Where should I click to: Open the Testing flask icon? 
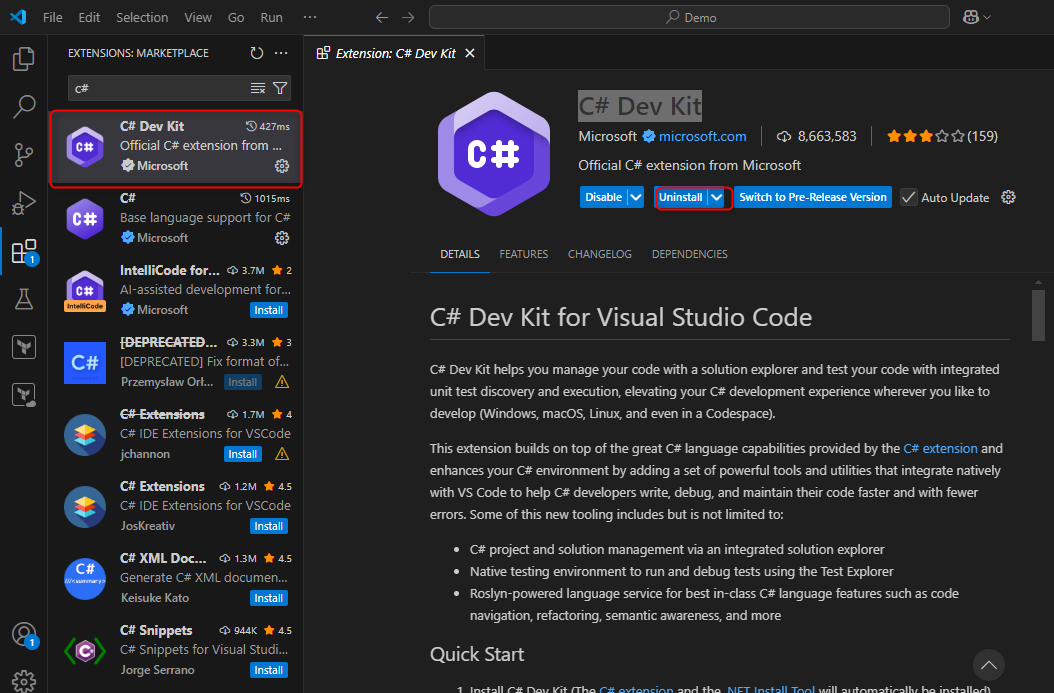click(x=24, y=299)
